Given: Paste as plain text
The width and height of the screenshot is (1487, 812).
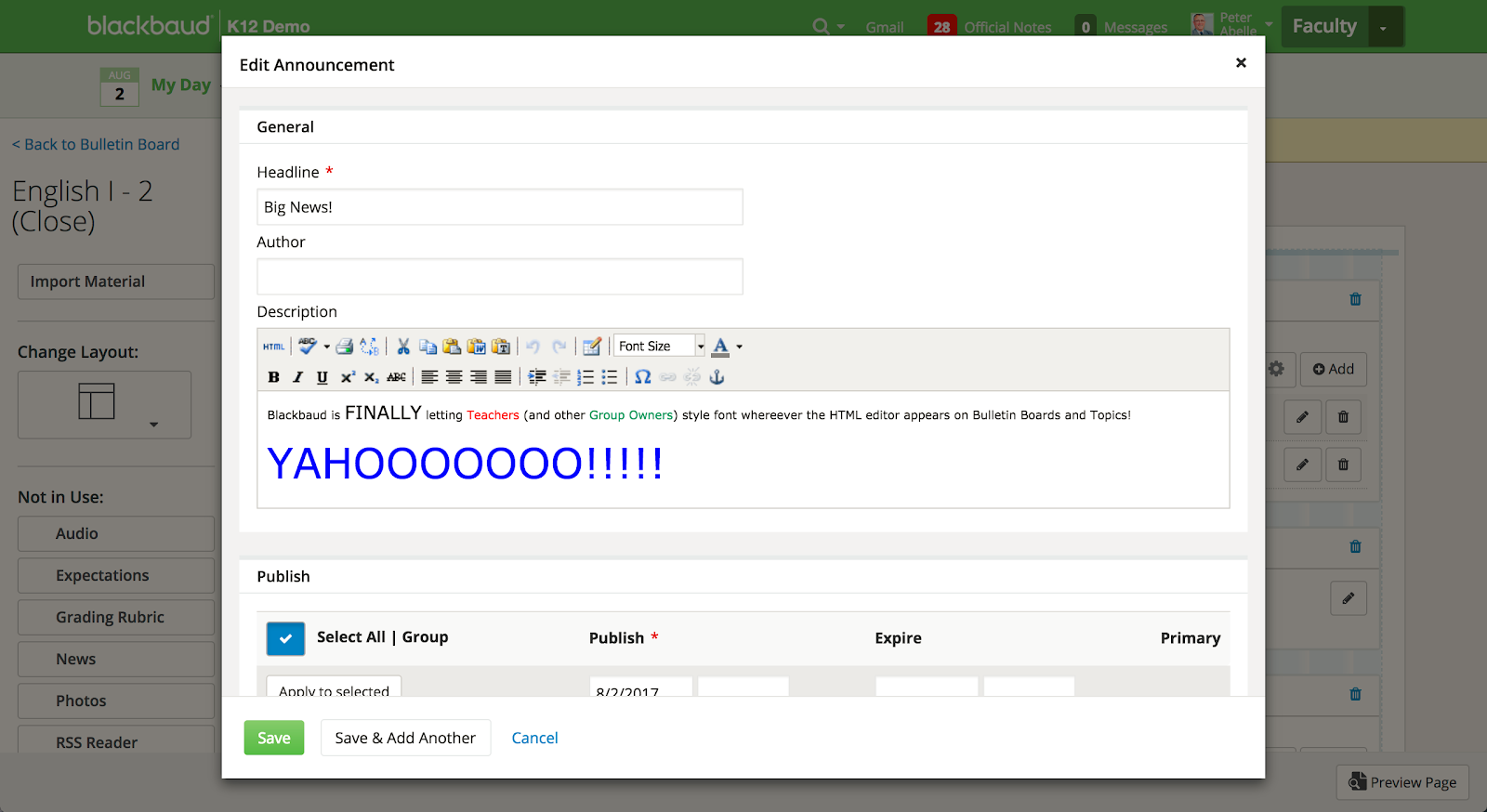Looking at the screenshot, I should [x=501, y=347].
